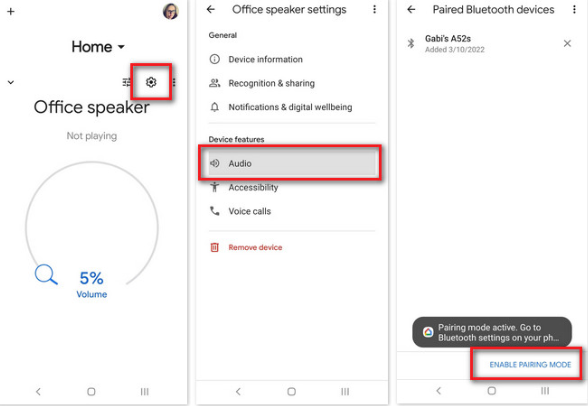
Task: Open overflow menu in Paired Bluetooth devices
Action: (x=574, y=10)
